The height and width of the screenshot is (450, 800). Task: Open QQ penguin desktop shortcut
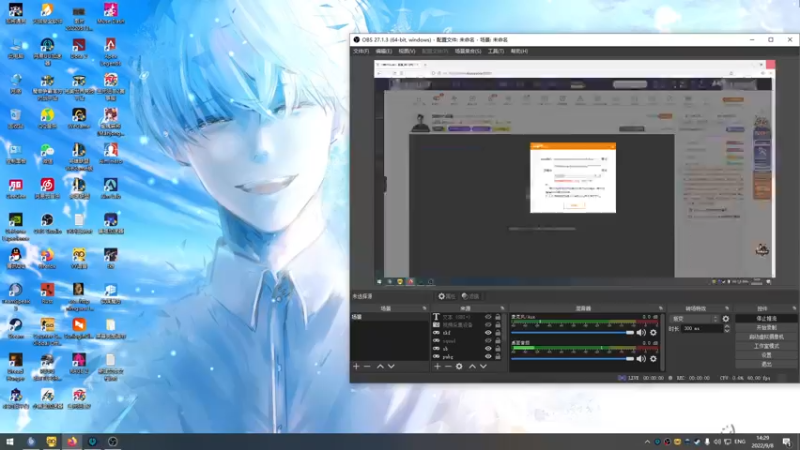(15, 259)
